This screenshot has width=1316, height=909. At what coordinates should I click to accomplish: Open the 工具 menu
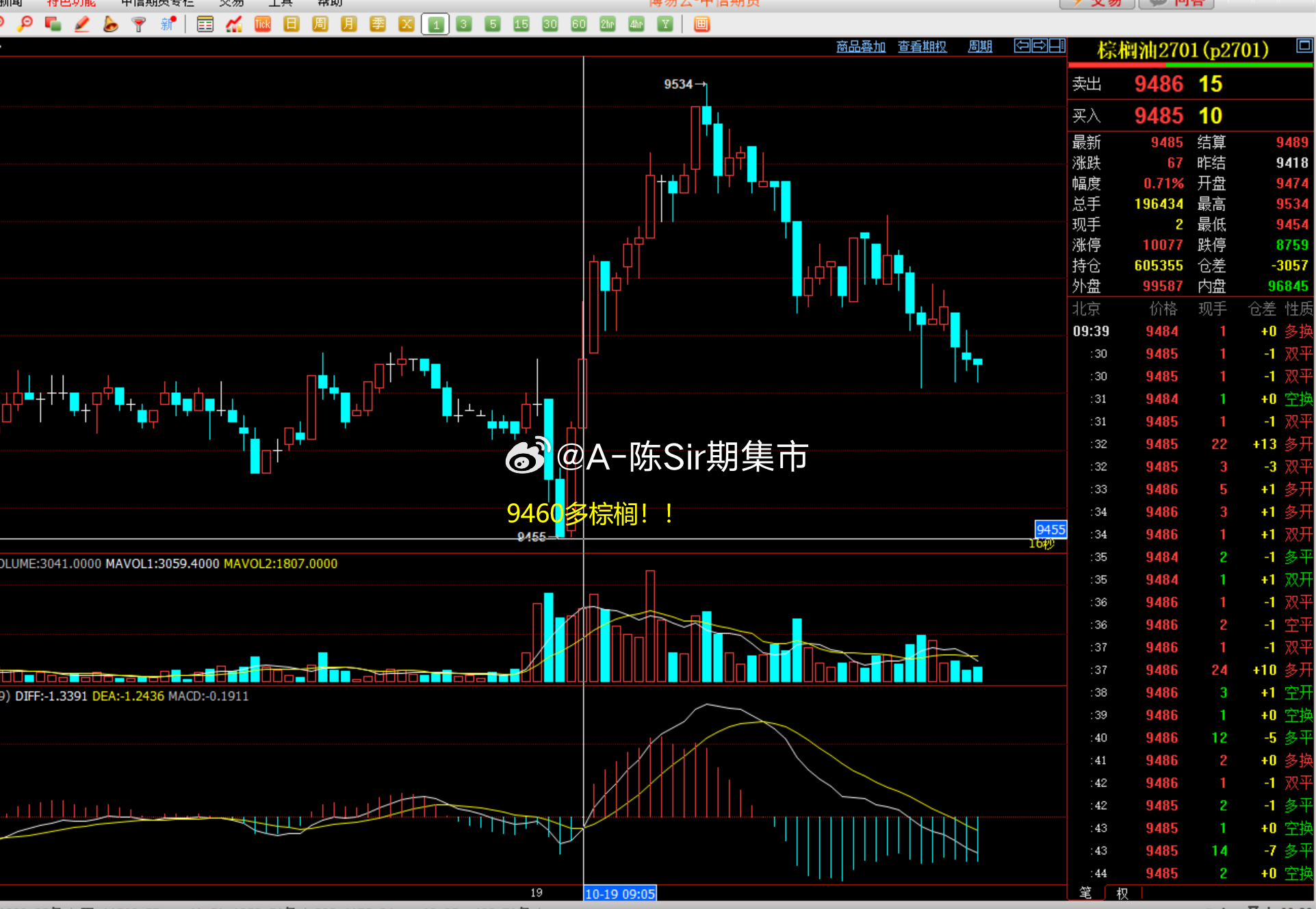(281, 3)
